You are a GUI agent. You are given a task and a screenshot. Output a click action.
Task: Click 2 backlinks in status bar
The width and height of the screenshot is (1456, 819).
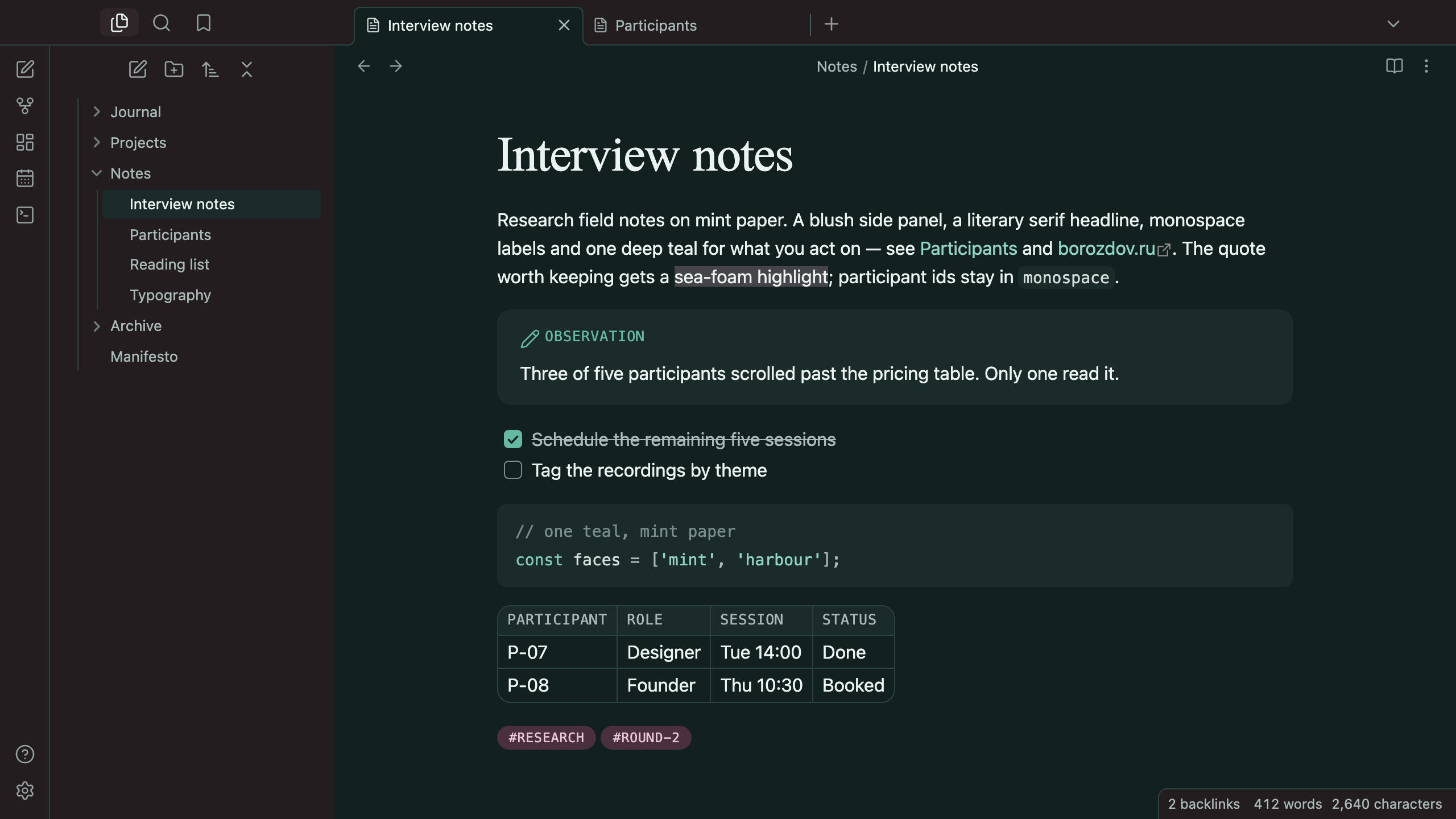pyautogui.click(x=1204, y=804)
